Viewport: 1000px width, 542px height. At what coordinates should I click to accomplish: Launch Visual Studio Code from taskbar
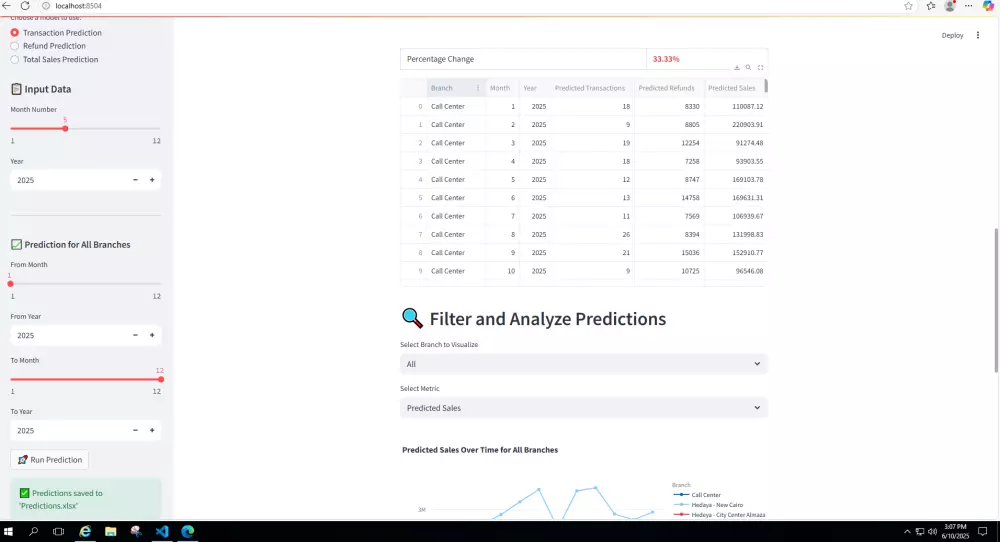[162, 531]
